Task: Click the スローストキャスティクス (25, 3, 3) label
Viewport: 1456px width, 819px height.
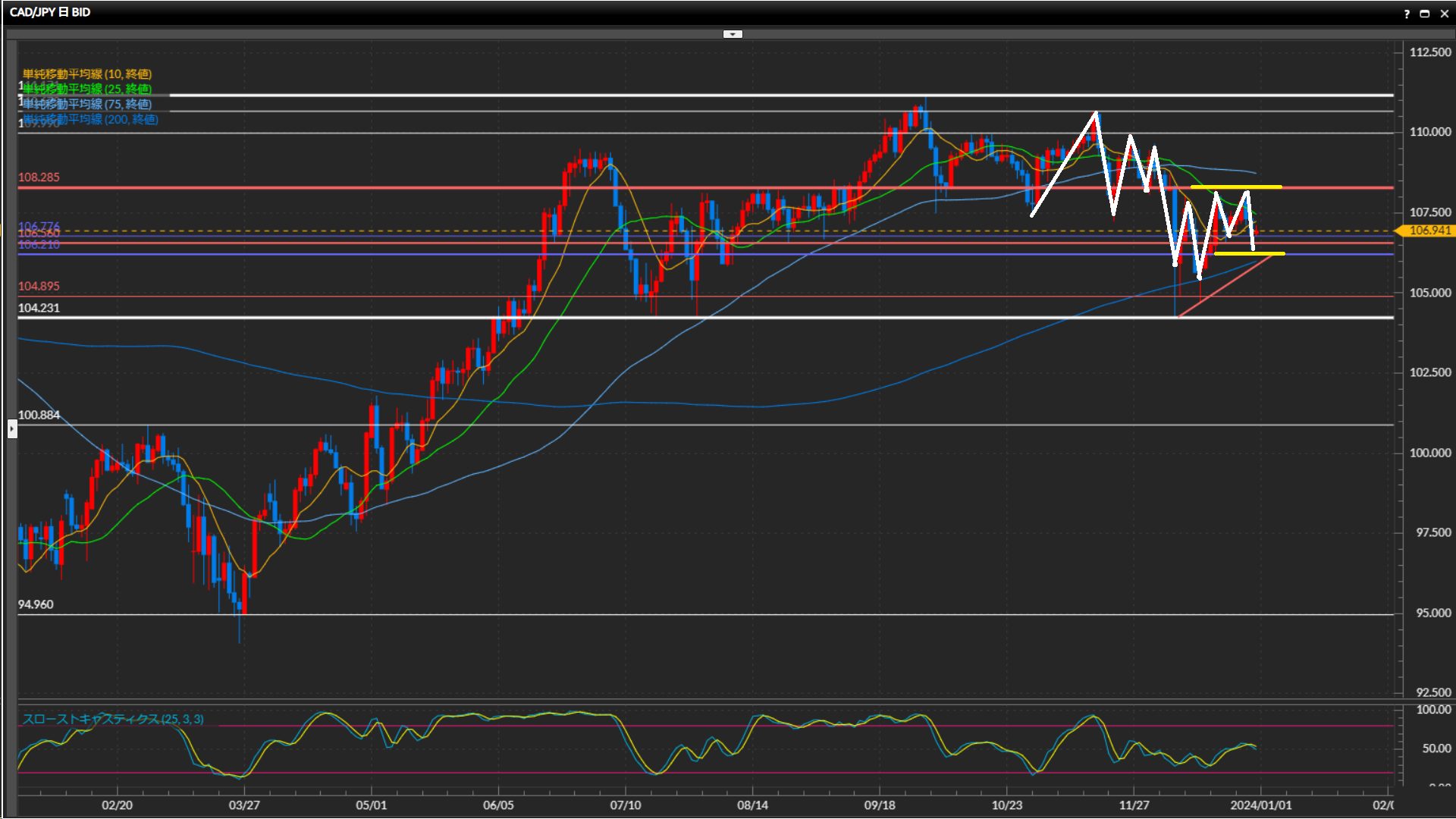Action: (x=113, y=719)
